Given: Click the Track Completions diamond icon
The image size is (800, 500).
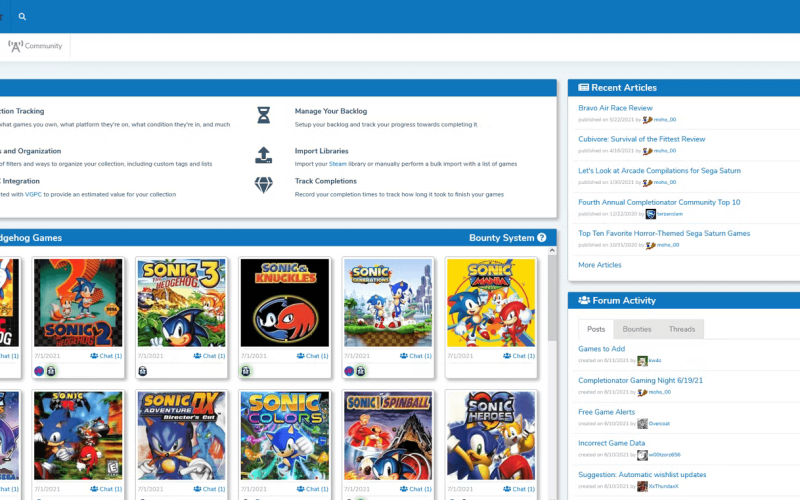Looking at the screenshot, I should pos(263,185).
